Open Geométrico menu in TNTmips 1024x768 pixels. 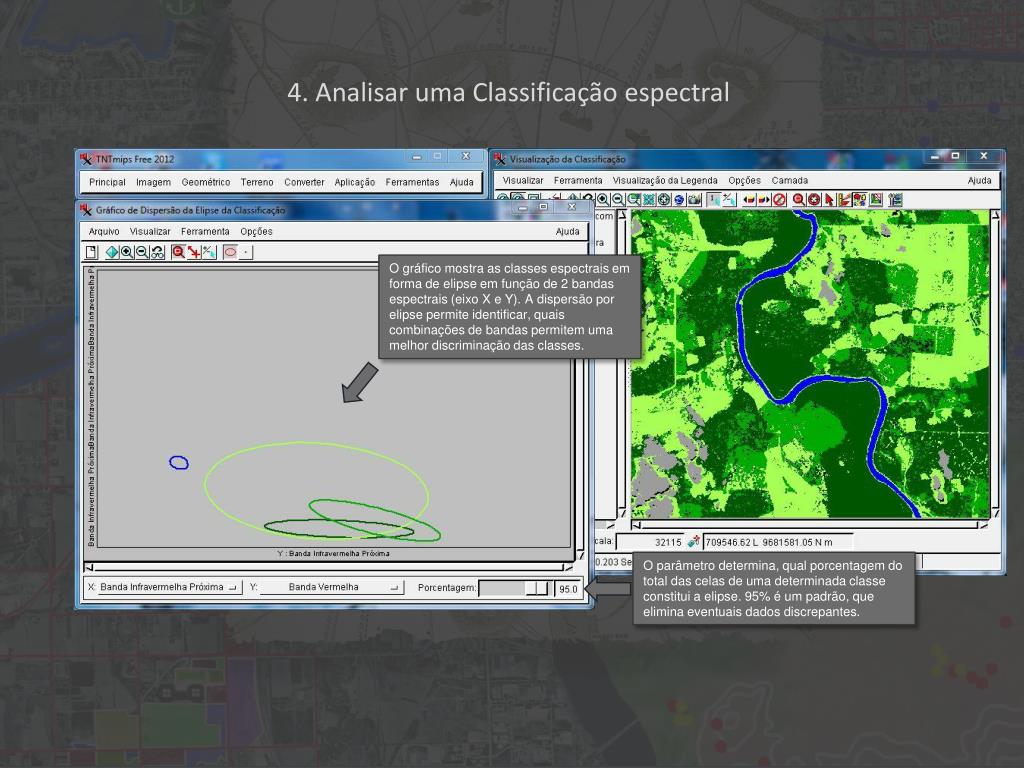pyautogui.click(x=206, y=182)
